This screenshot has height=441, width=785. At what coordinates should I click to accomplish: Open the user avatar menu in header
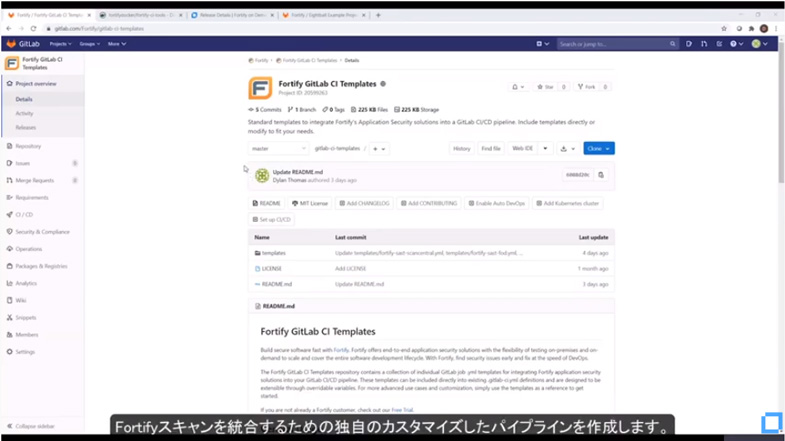(x=759, y=44)
